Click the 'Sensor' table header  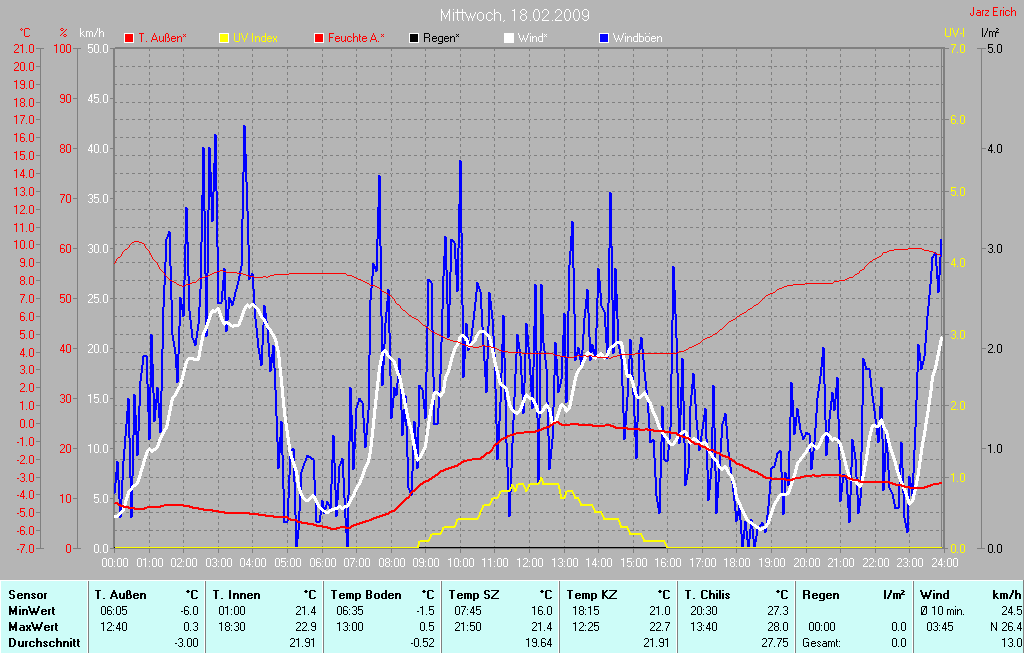coord(28,596)
